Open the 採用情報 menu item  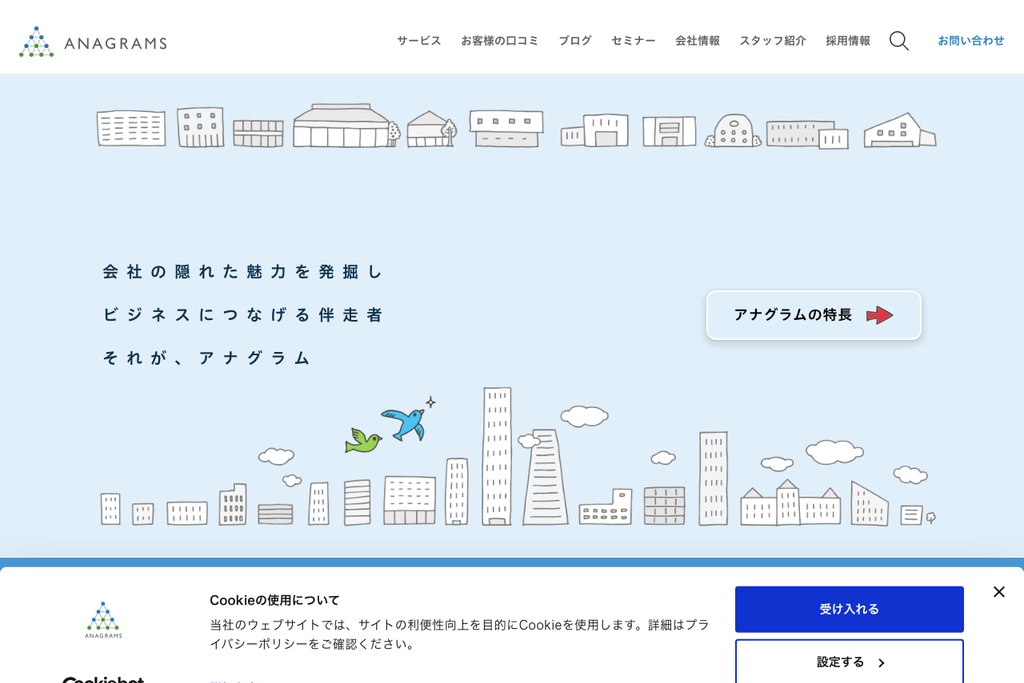point(848,40)
